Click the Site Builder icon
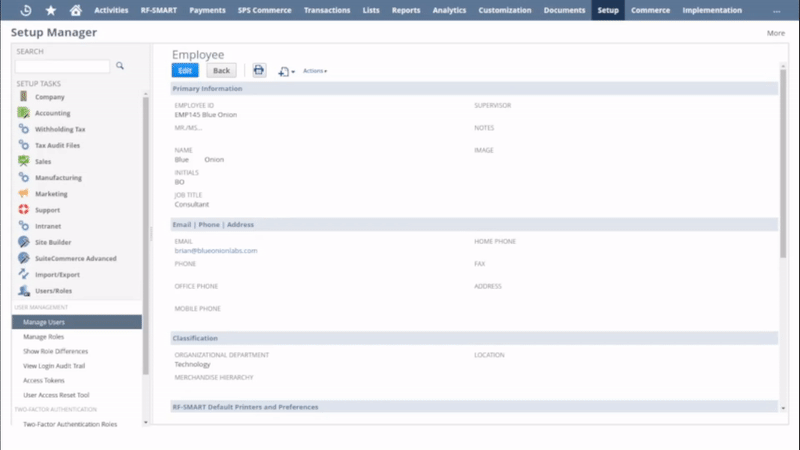 [23, 242]
